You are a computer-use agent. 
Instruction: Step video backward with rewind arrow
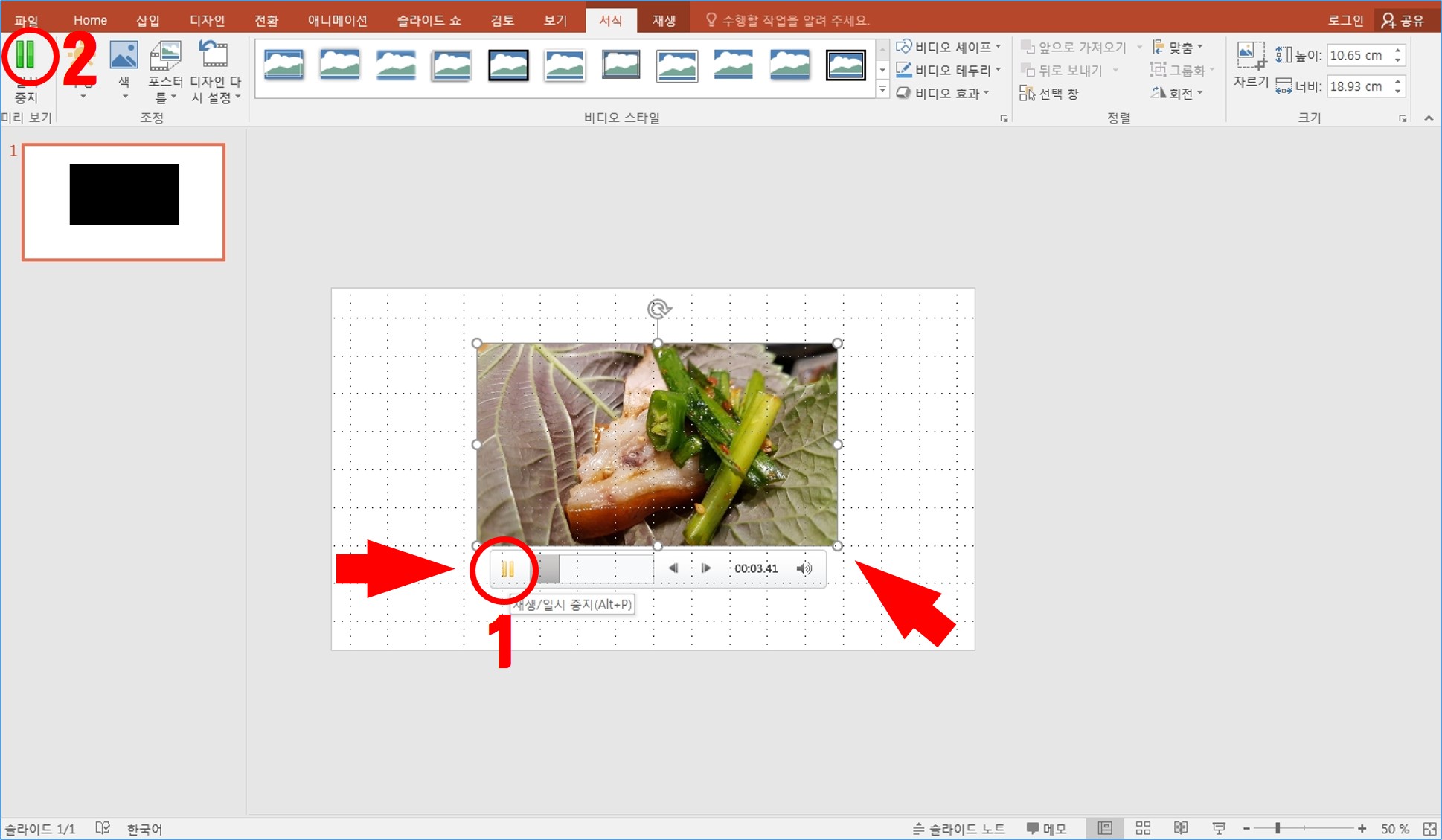click(x=673, y=568)
